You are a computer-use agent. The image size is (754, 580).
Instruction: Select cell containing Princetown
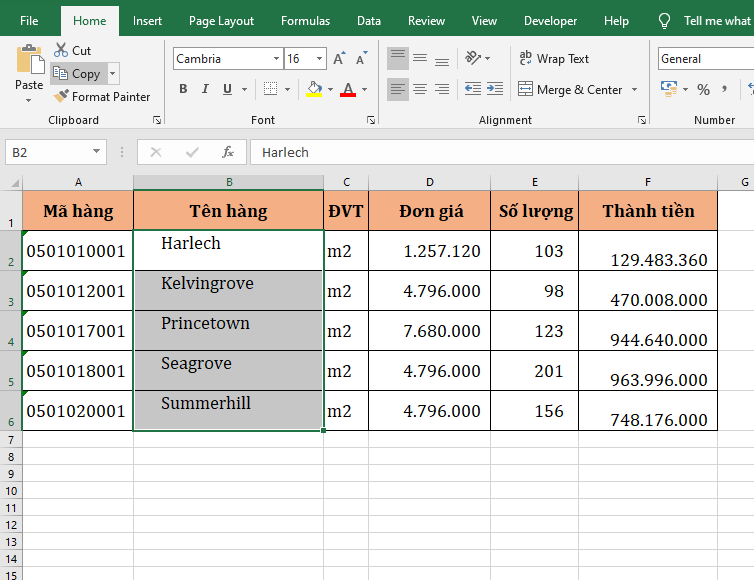228,330
